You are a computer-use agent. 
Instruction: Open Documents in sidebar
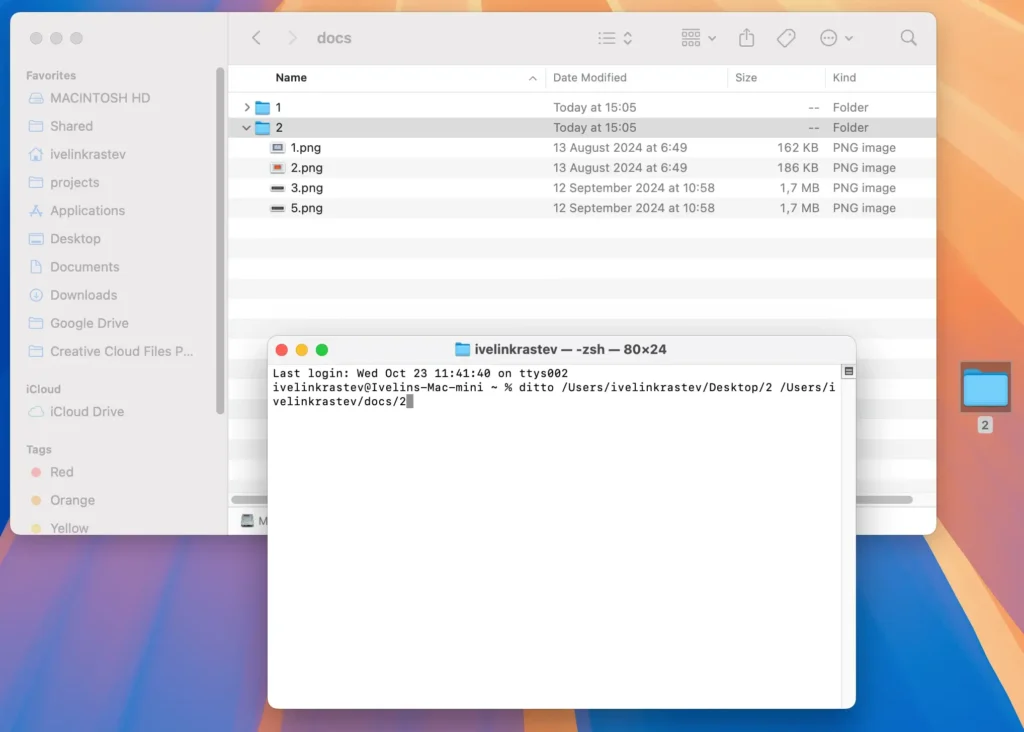tap(85, 266)
